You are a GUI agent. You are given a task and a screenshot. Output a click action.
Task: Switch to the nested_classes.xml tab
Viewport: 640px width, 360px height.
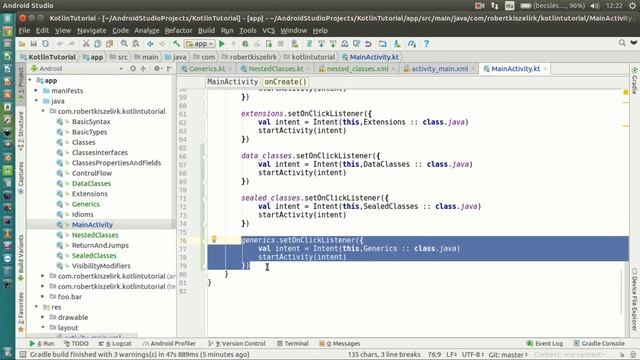tap(357, 69)
